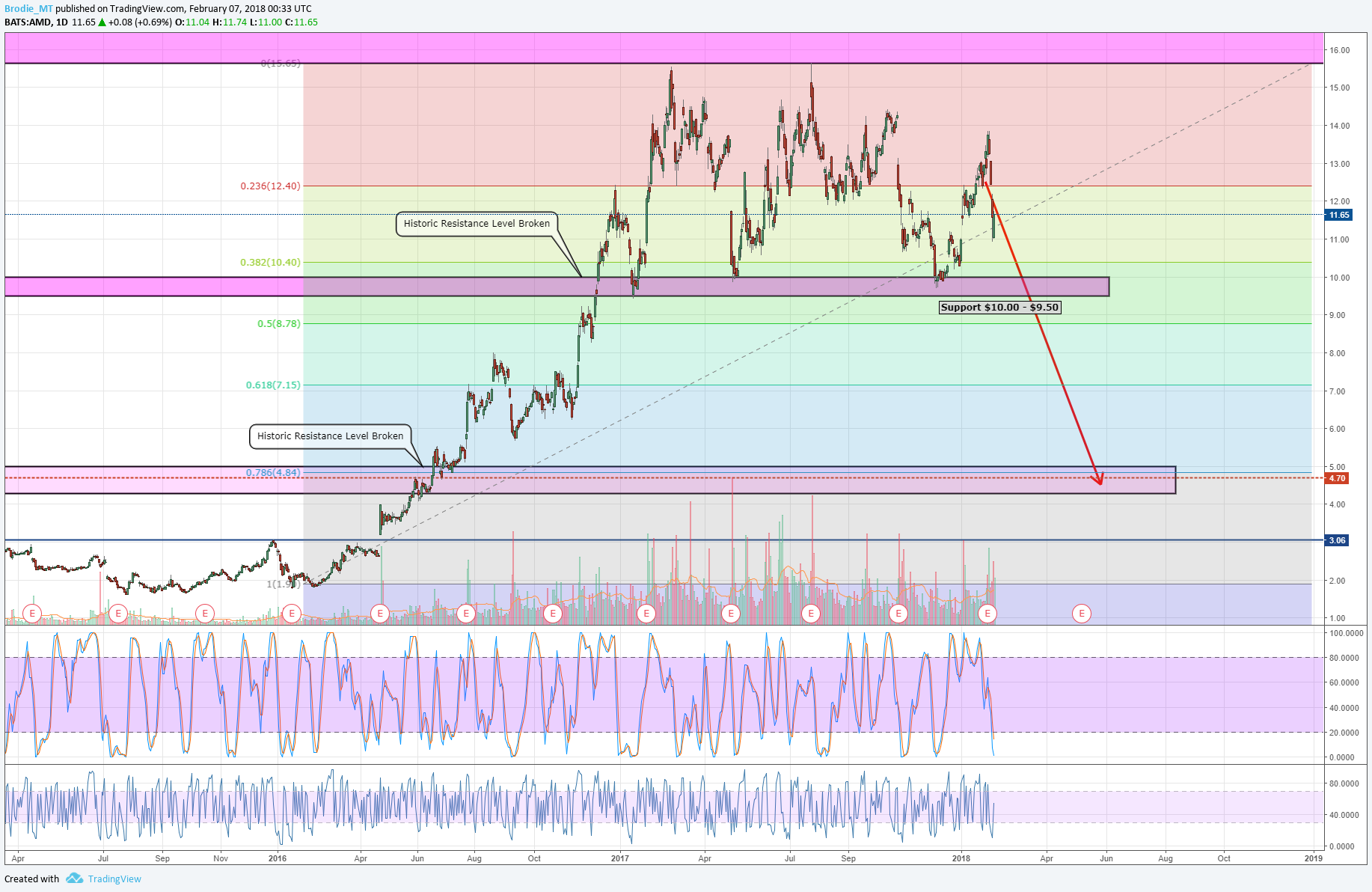Image resolution: width=1372 pixels, height=892 pixels.
Task: Click the 0.382(10.40) Fibonacci level label
Action: pos(270,262)
